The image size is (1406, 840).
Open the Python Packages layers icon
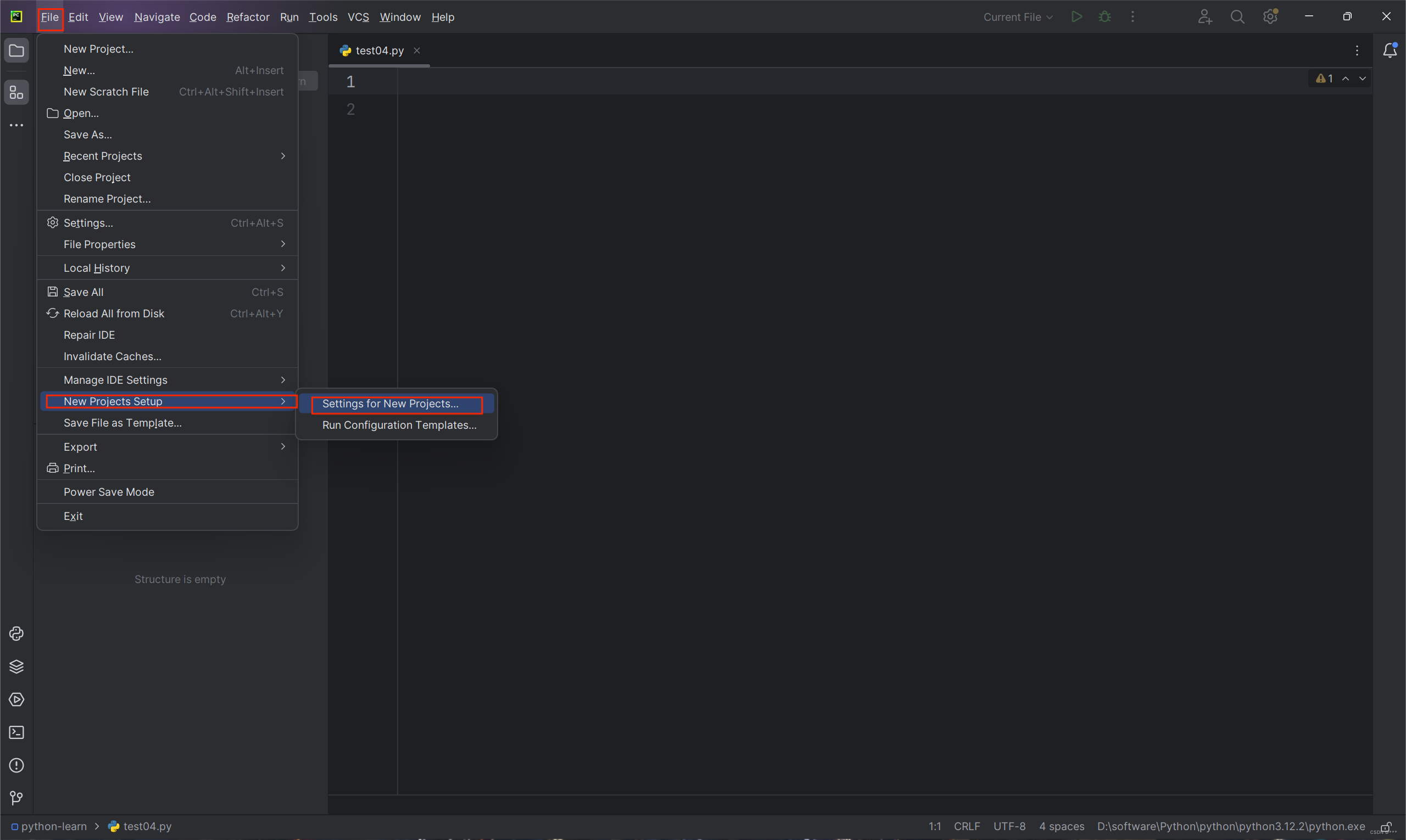(x=16, y=666)
